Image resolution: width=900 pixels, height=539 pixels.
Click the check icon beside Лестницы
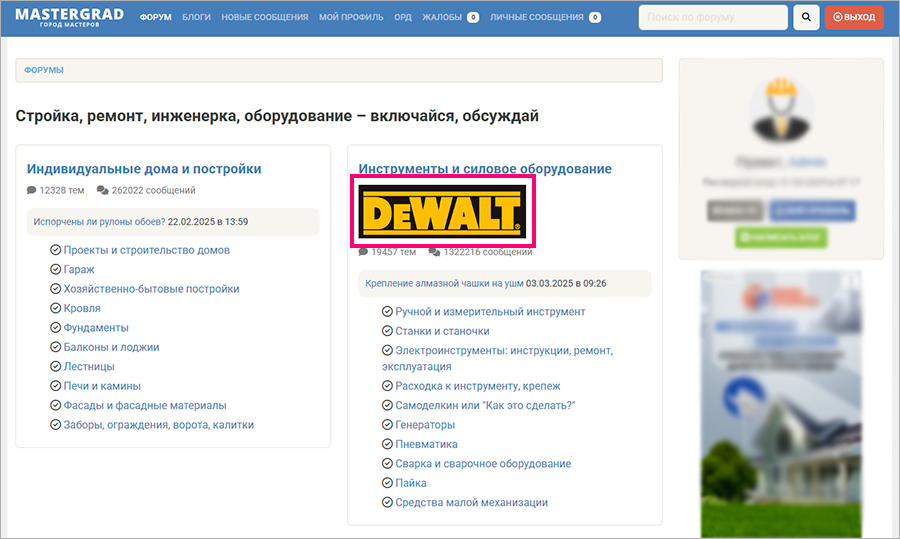tap(56, 366)
